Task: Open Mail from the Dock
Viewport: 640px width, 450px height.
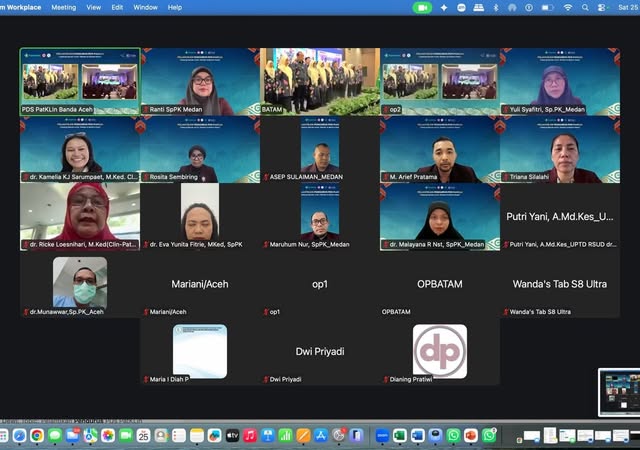Action: (x=73, y=436)
